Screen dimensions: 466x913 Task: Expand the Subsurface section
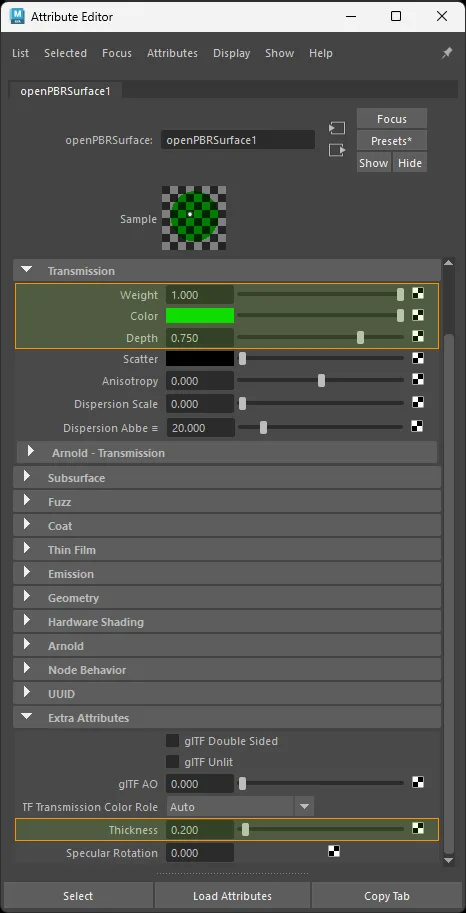tap(27, 476)
